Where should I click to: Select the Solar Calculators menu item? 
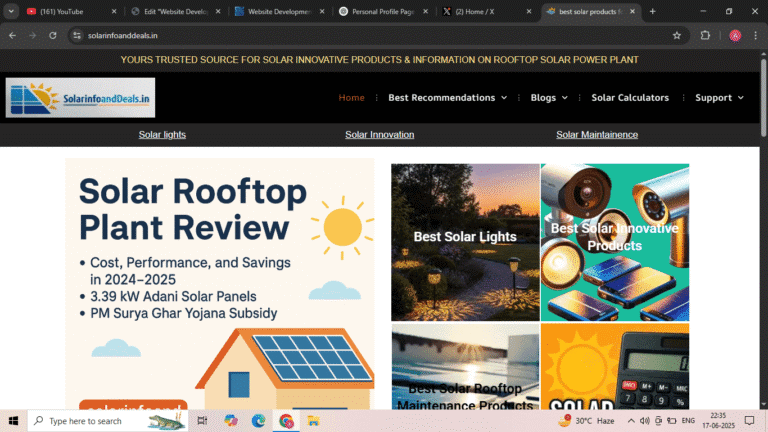click(630, 98)
